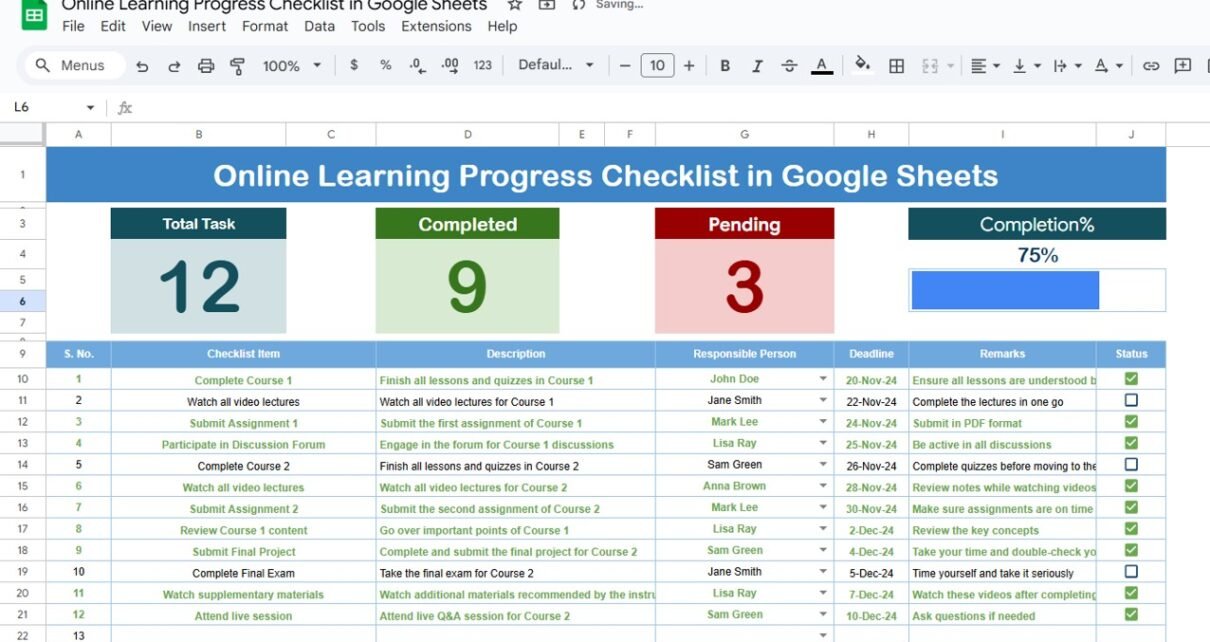Check status for Jane Smith 22-Nov-24 task
The height and width of the screenshot is (642, 1210).
tap(1131, 400)
